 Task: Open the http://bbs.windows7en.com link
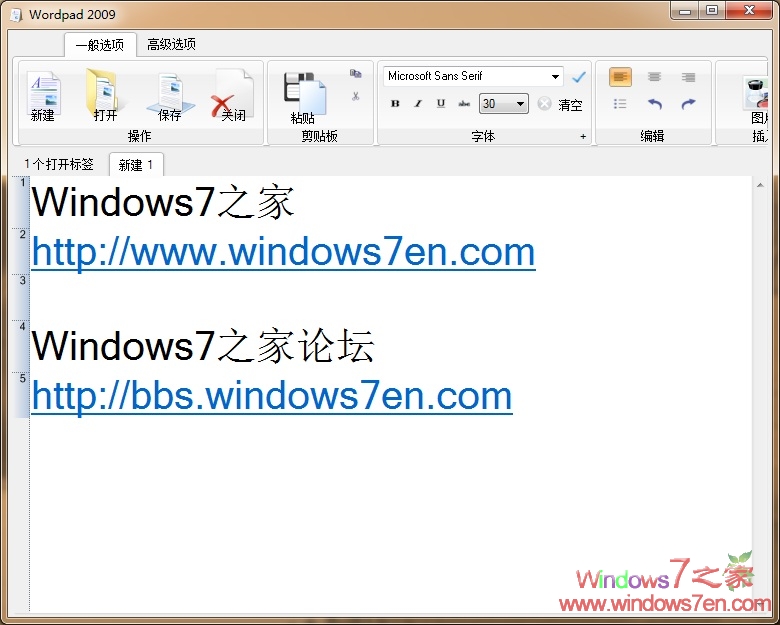[272, 396]
